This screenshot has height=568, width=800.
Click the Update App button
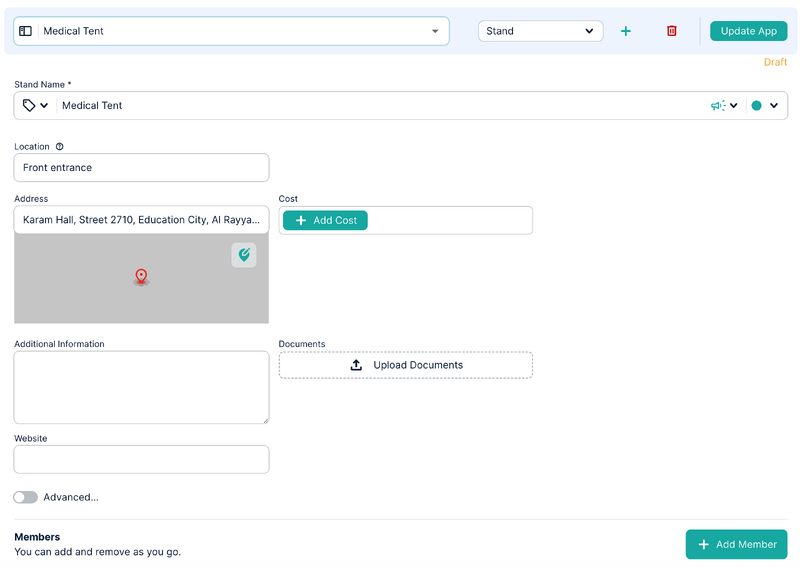[748, 31]
